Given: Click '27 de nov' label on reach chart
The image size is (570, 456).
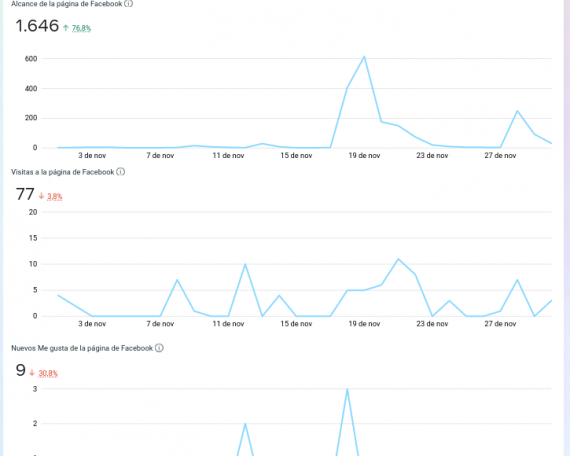Looking at the screenshot, I should click(500, 156).
